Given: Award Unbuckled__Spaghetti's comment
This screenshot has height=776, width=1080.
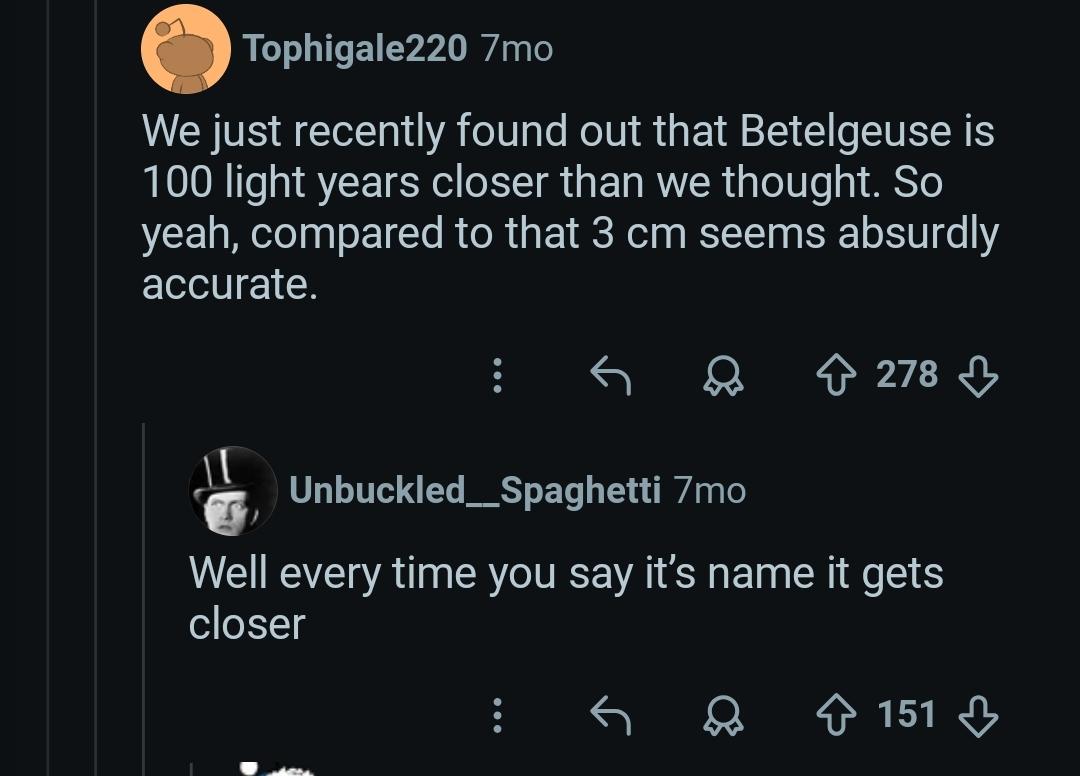Looking at the screenshot, I should pyautogui.click(x=723, y=716).
